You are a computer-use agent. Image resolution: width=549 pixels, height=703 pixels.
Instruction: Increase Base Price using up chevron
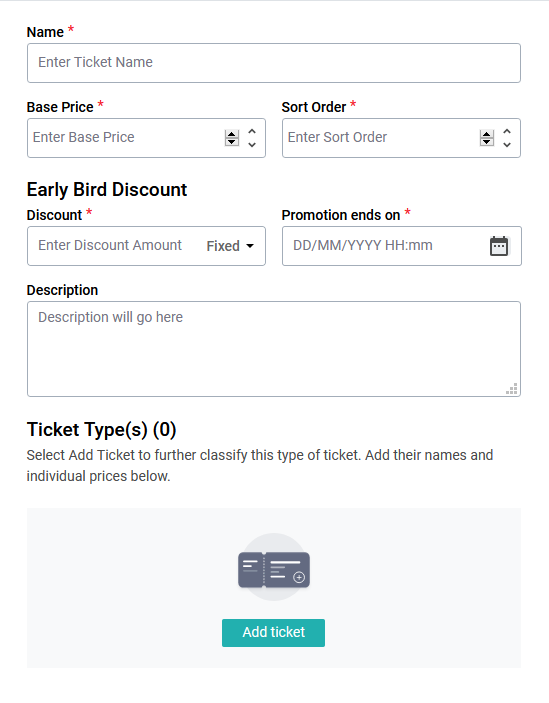coord(252,132)
